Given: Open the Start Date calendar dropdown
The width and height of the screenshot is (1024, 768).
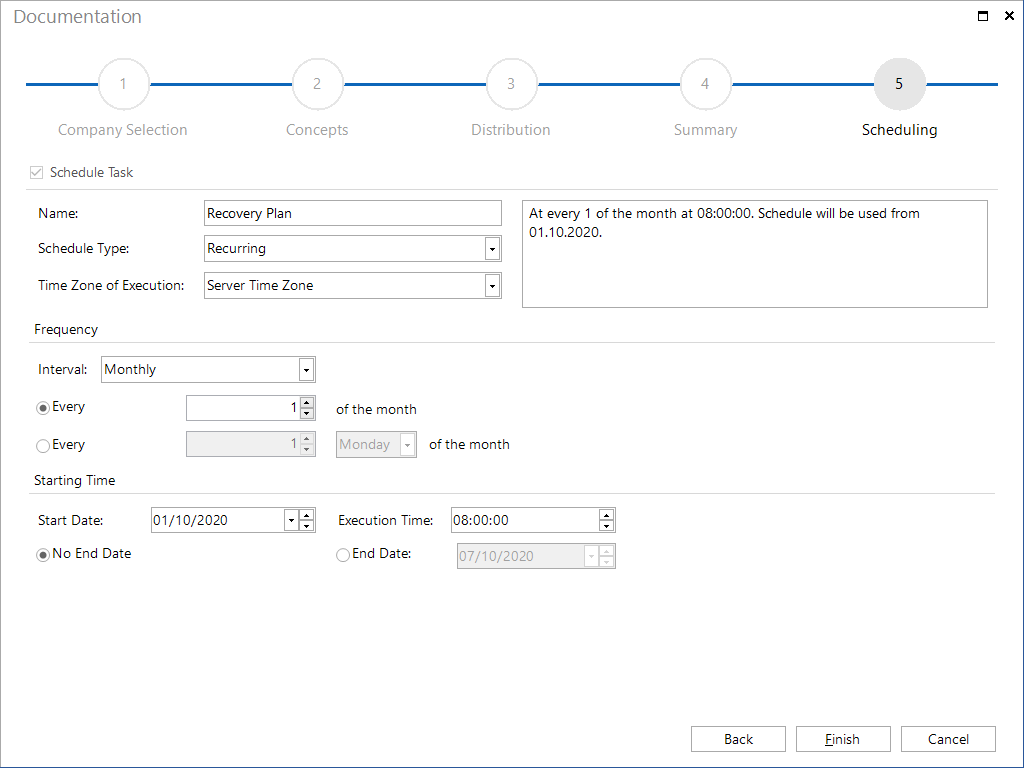Looking at the screenshot, I should [291, 520].
